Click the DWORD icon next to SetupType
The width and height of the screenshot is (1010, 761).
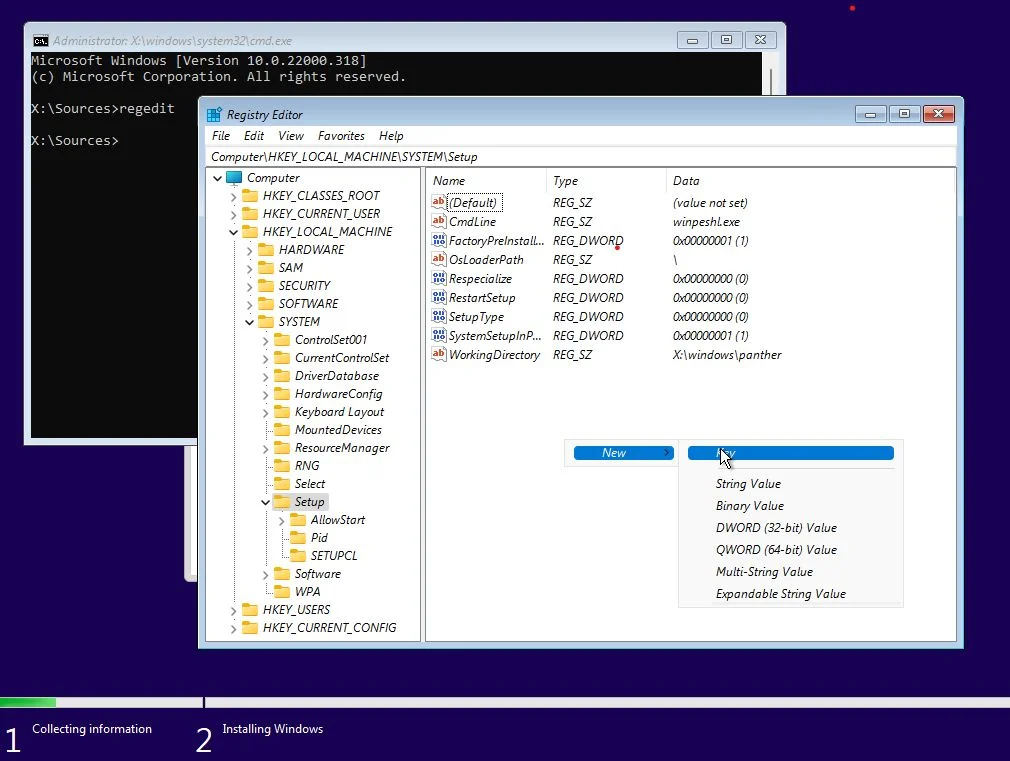pos(439,316)
